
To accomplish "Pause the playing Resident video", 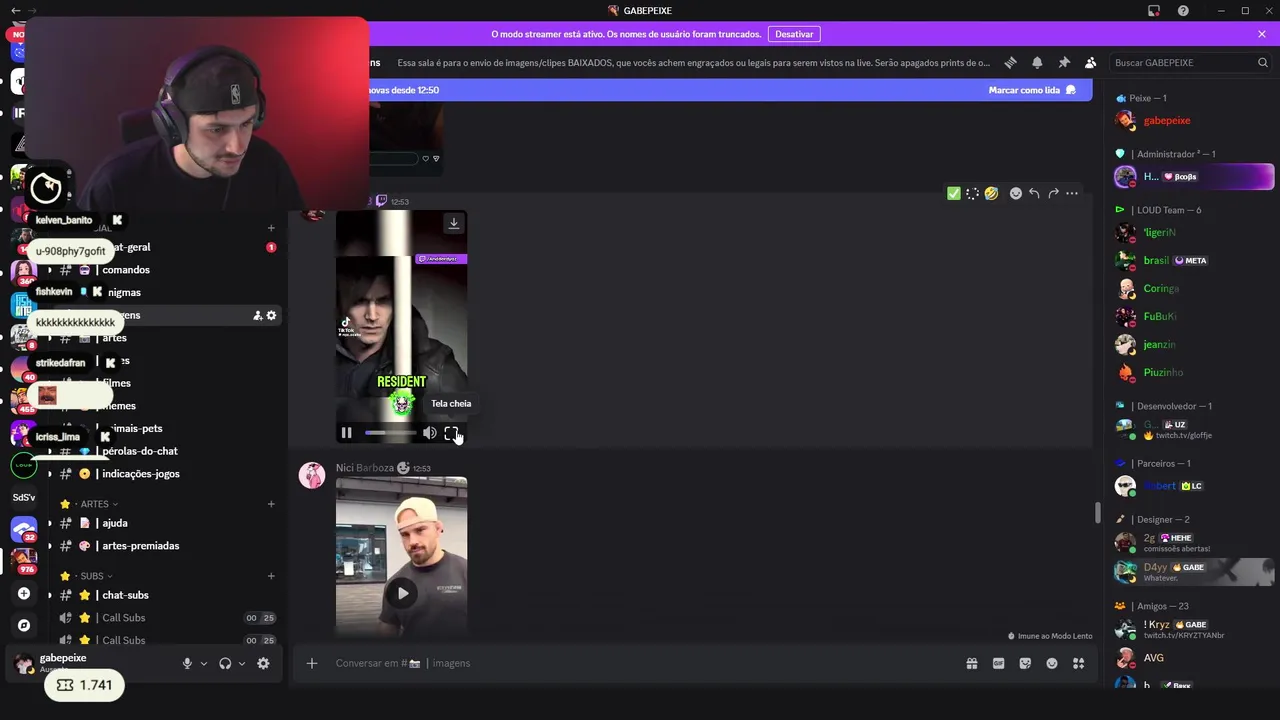I will click(346, 433).
